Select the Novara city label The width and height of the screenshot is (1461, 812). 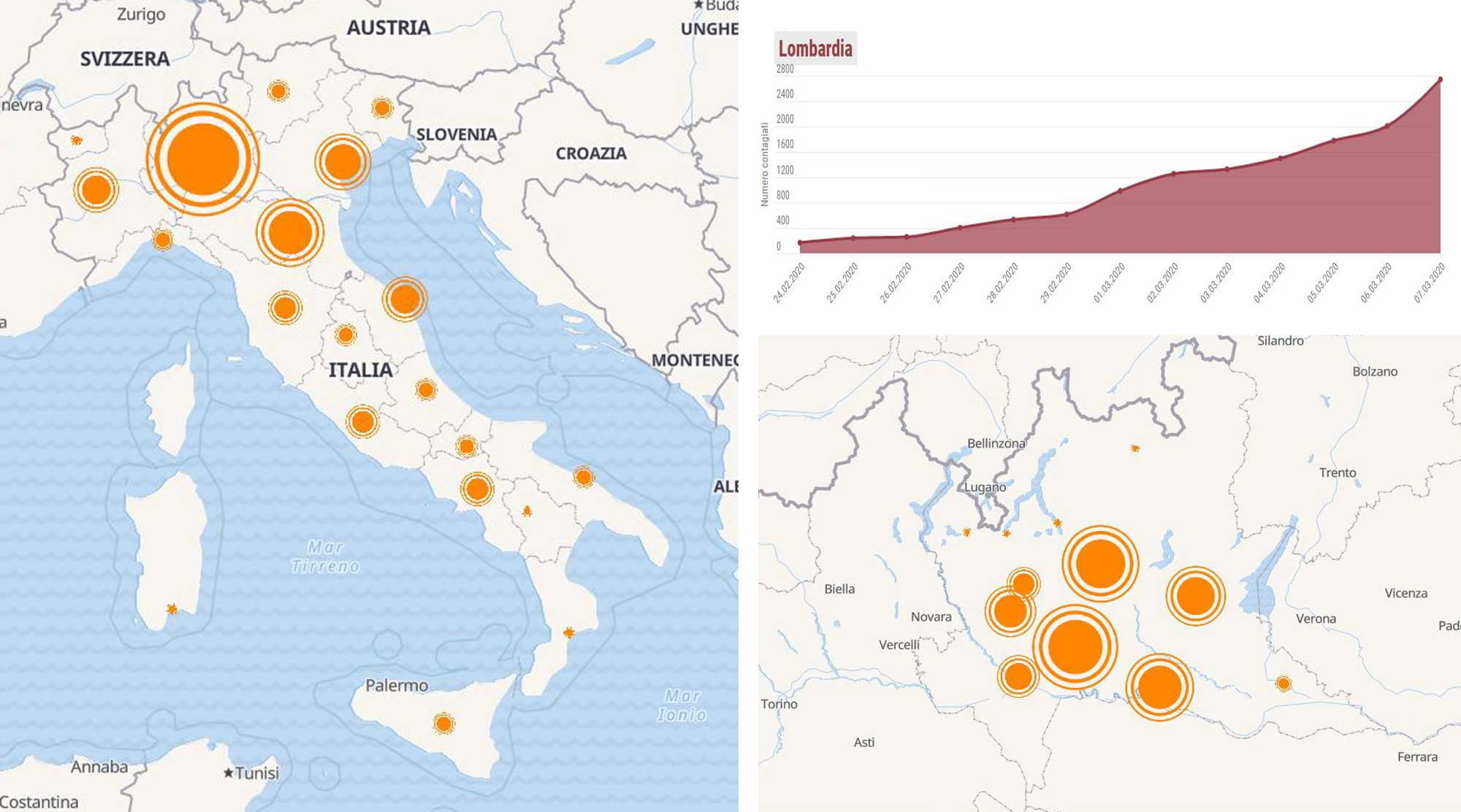click(931, 616)
